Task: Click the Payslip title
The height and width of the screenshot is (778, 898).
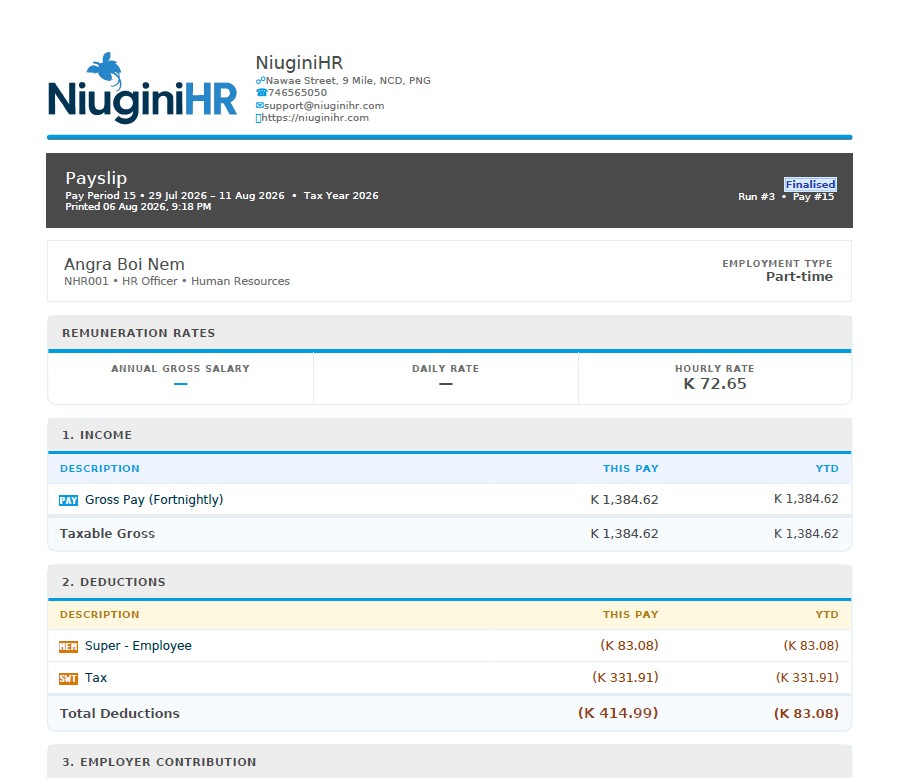Action: tap(96, 178)
